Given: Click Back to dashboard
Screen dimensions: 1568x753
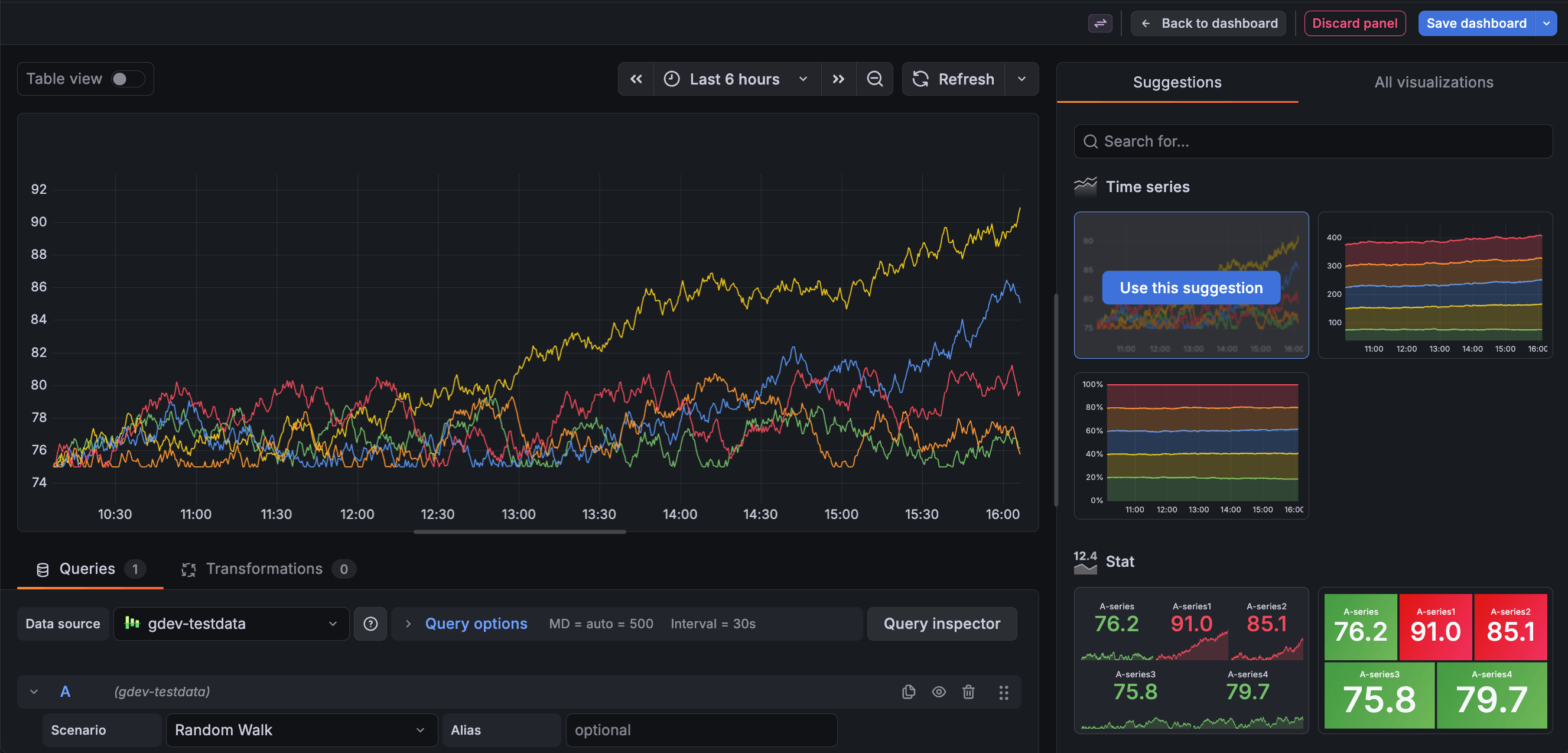Looking at the screenshot, I should [x=1208, y=23].
